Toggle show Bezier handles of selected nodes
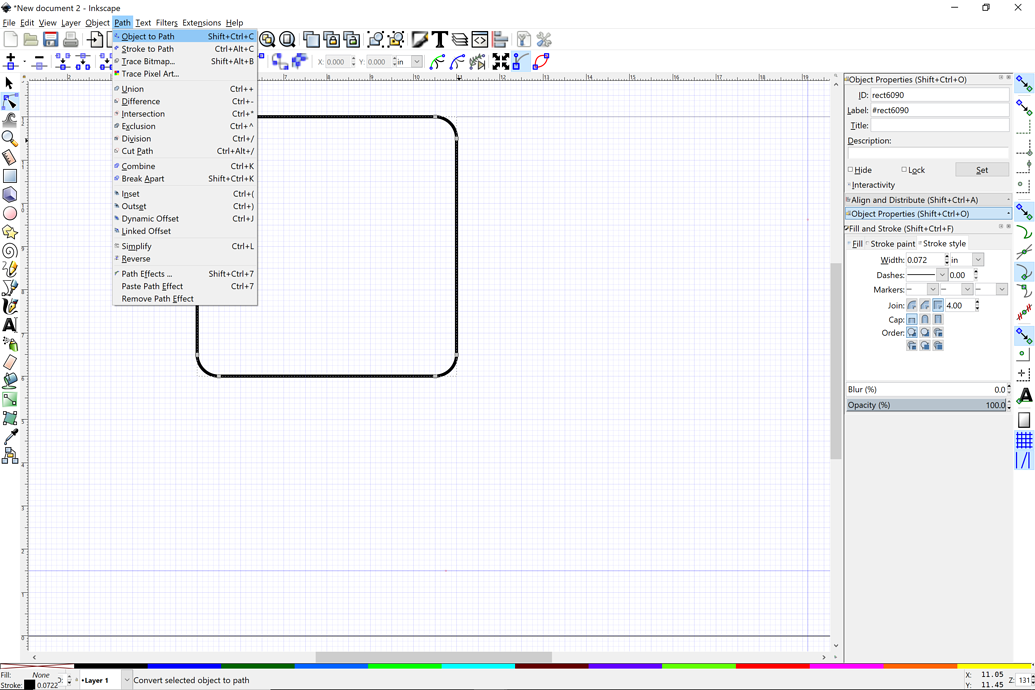Screen dimensions: 1035x690 pos(521,61)
